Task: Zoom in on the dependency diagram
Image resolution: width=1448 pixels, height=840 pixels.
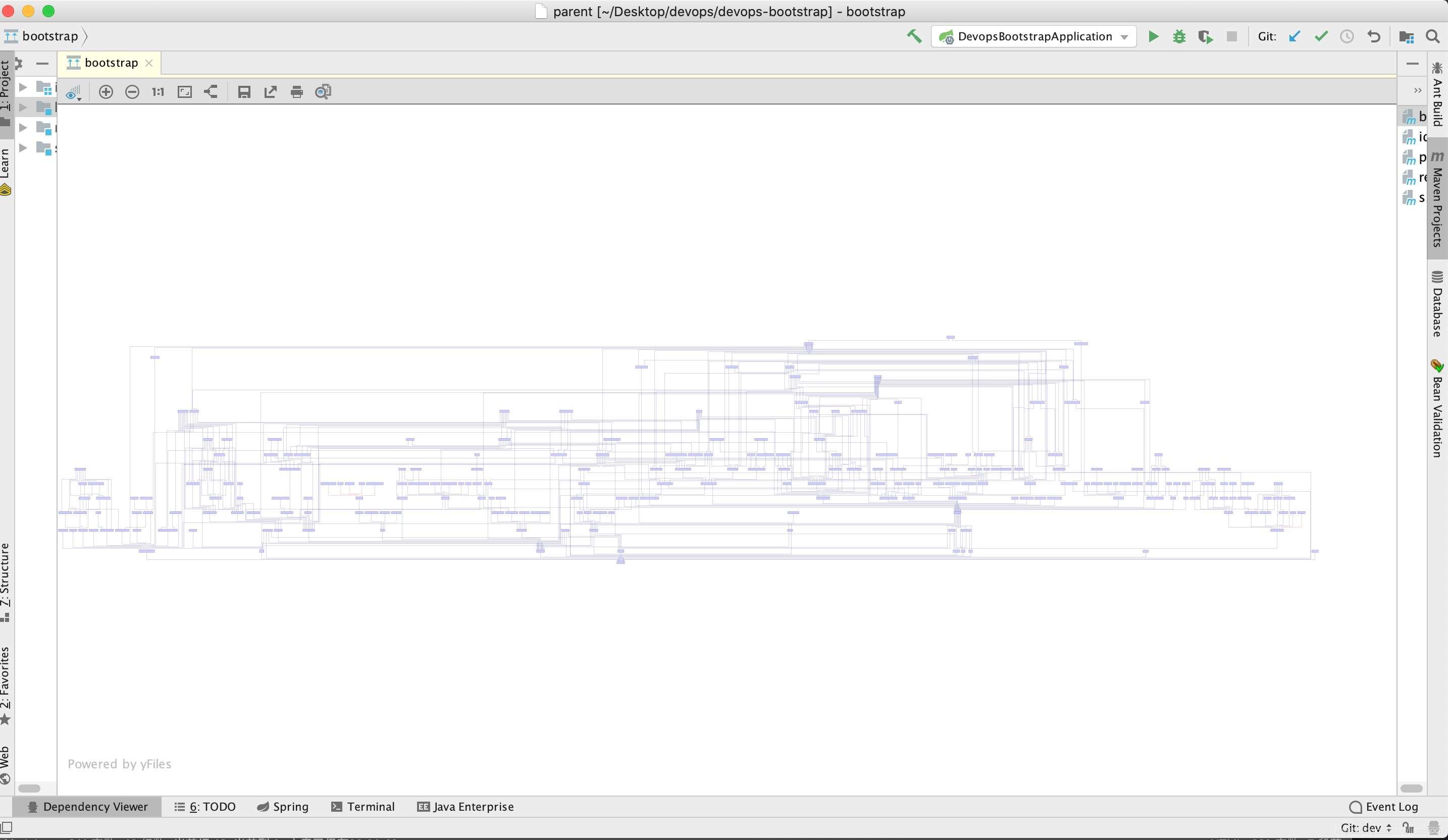Action: tap(106, 92)
